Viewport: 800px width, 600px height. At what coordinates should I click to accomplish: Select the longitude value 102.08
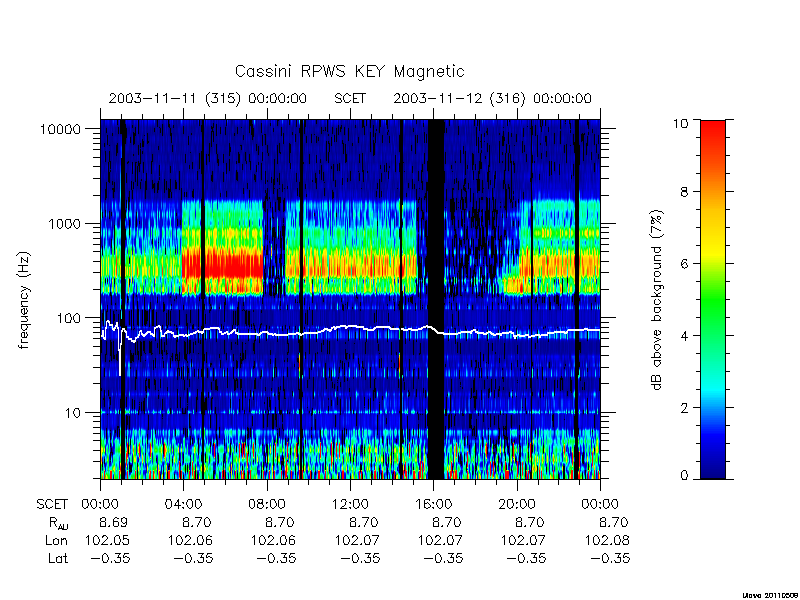(x=607, y=540)
